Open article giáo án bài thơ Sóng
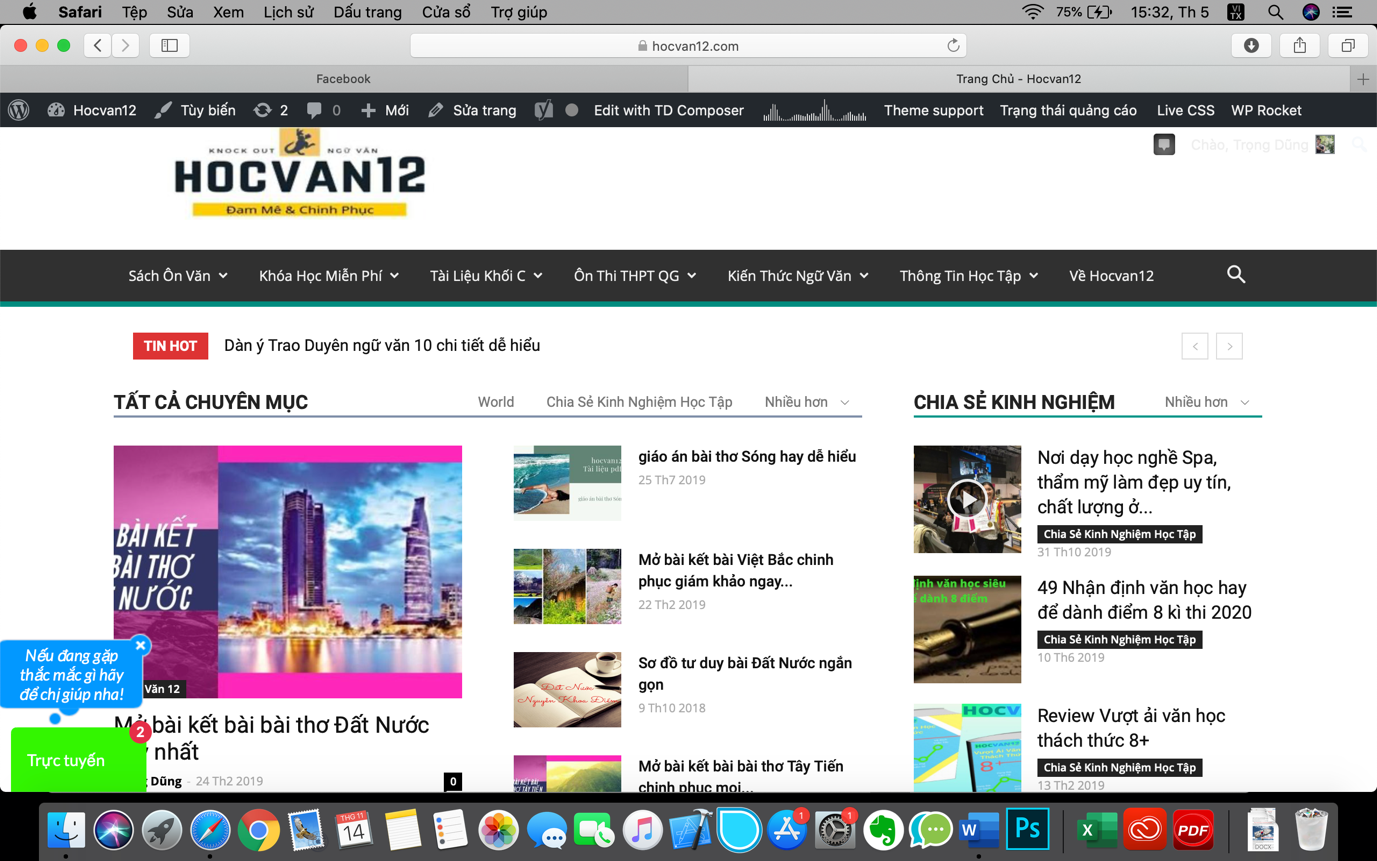 pyautogui.click(x=747, y=457)
